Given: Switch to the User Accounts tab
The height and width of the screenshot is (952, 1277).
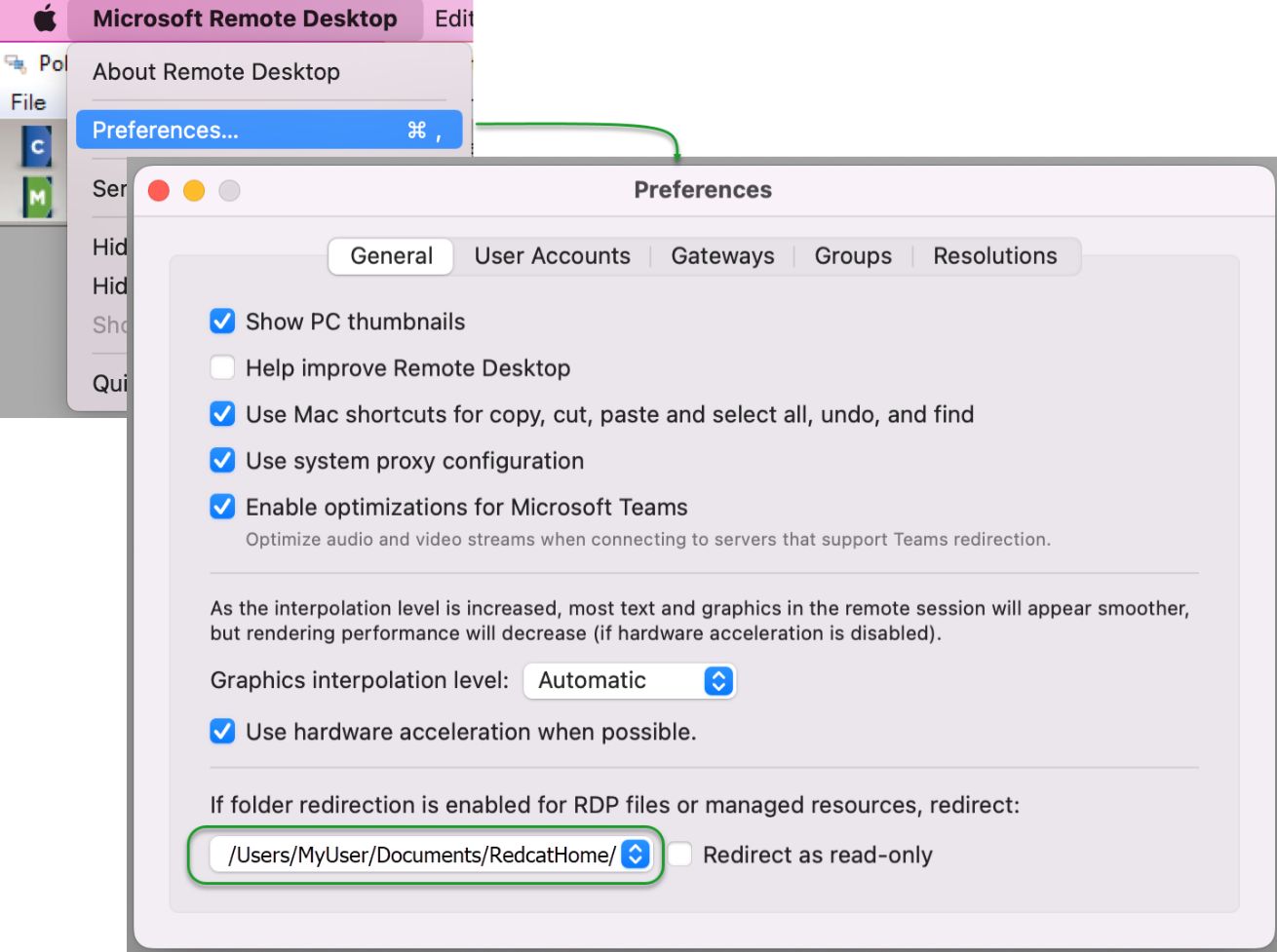Looking at the screenshot, I should click(x=552, y=256).
